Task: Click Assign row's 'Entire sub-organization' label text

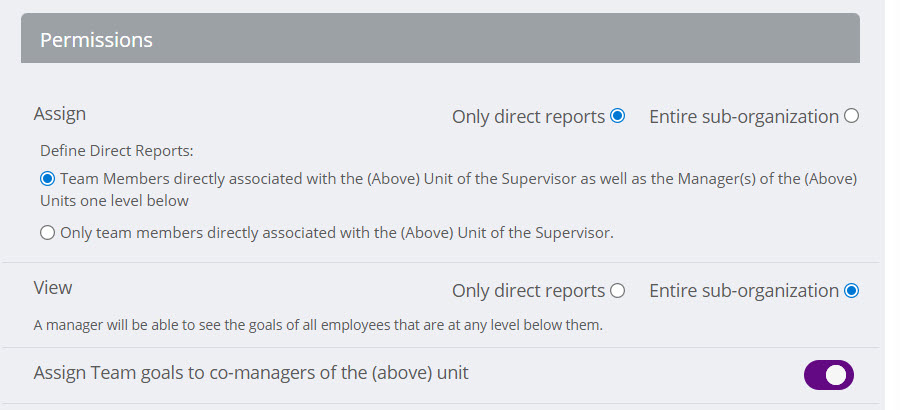Action: pyautogui.click(x=744, y=116)
